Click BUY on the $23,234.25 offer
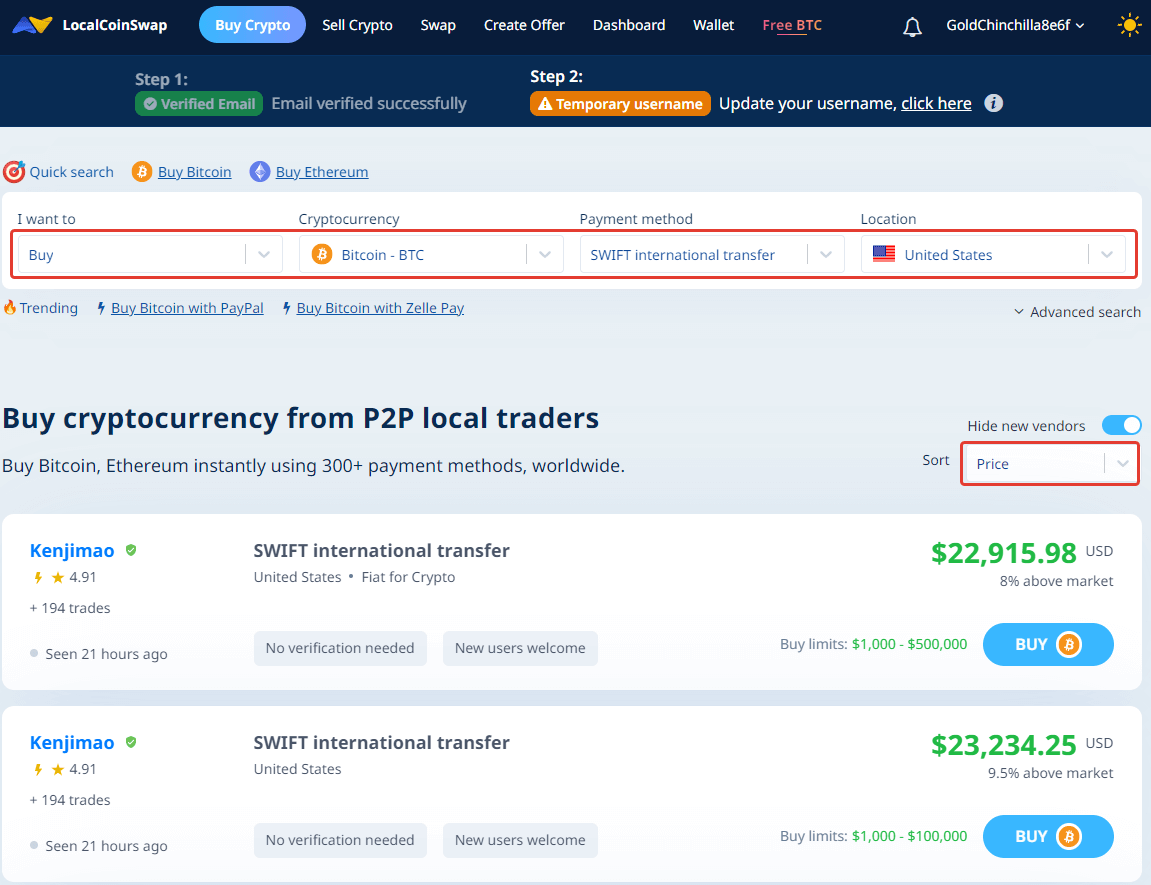The height and width of the screenshot is (885, 1151). 1048,837
